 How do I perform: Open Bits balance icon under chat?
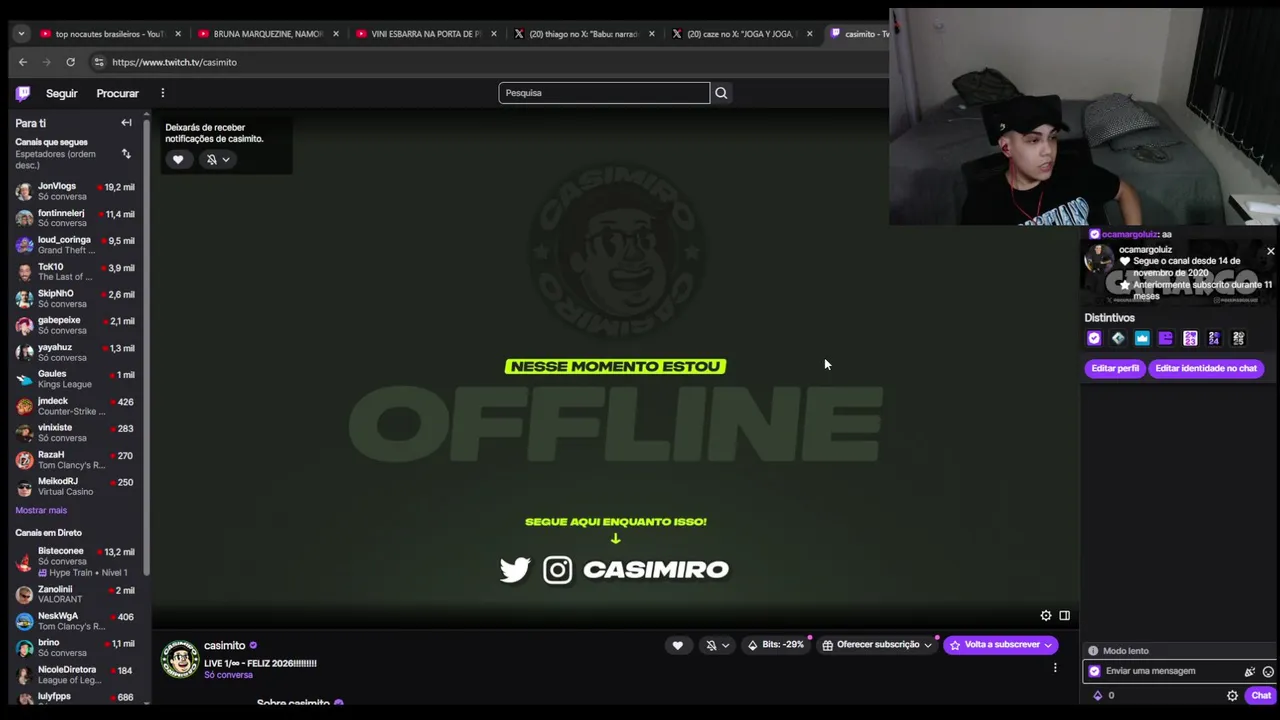[1098, 696]
